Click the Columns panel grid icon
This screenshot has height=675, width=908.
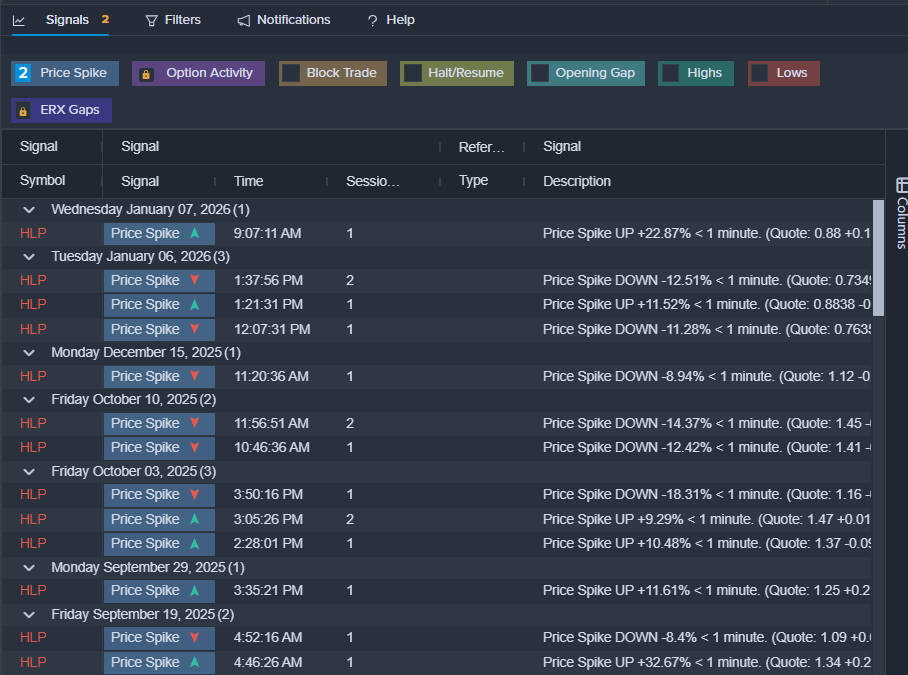tap(902, 185)
